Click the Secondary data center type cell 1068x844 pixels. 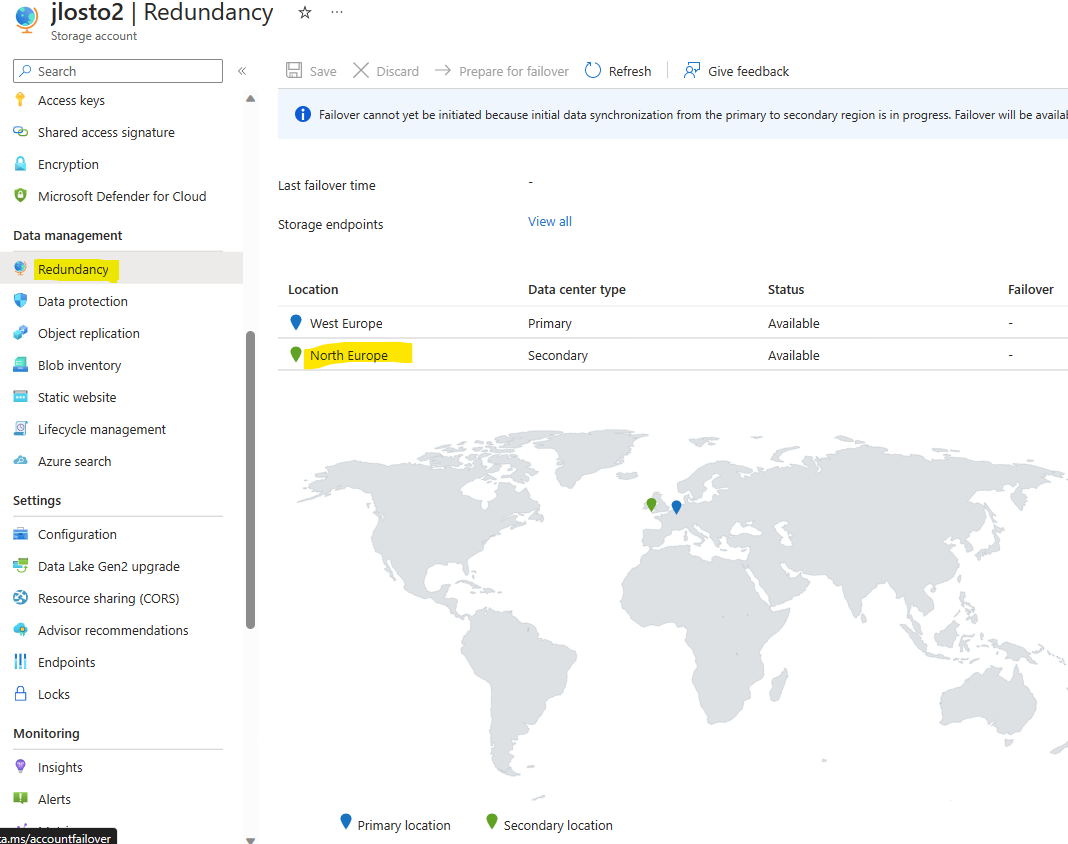557,355
